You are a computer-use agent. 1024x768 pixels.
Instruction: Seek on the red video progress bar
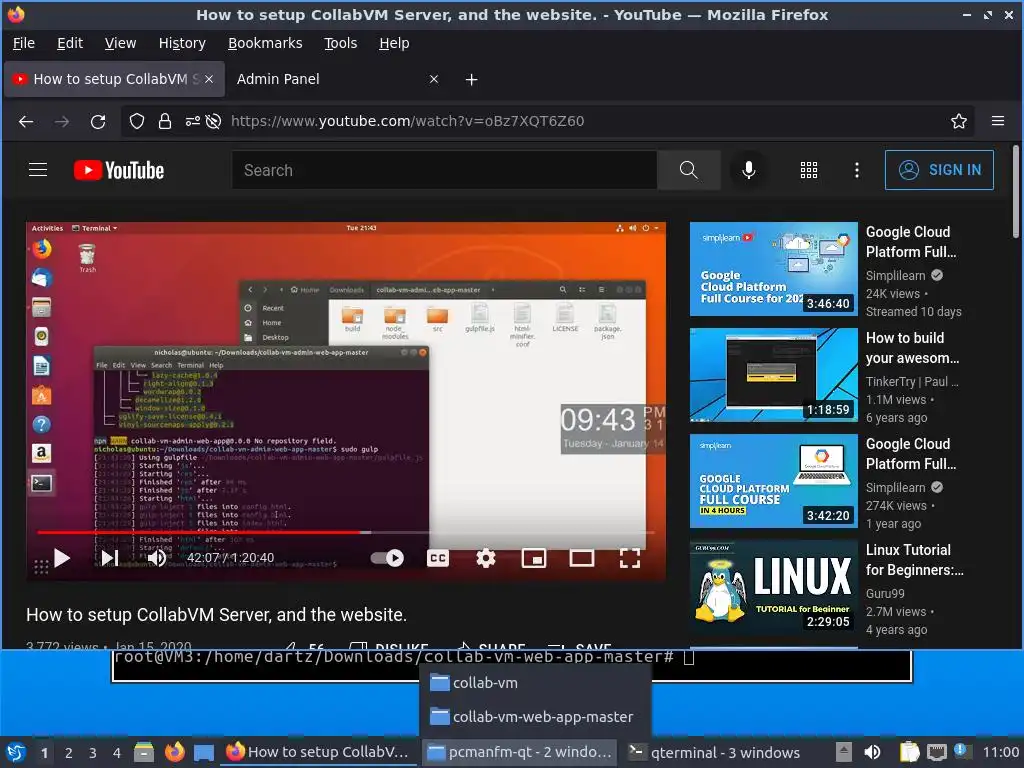[346, 533]
